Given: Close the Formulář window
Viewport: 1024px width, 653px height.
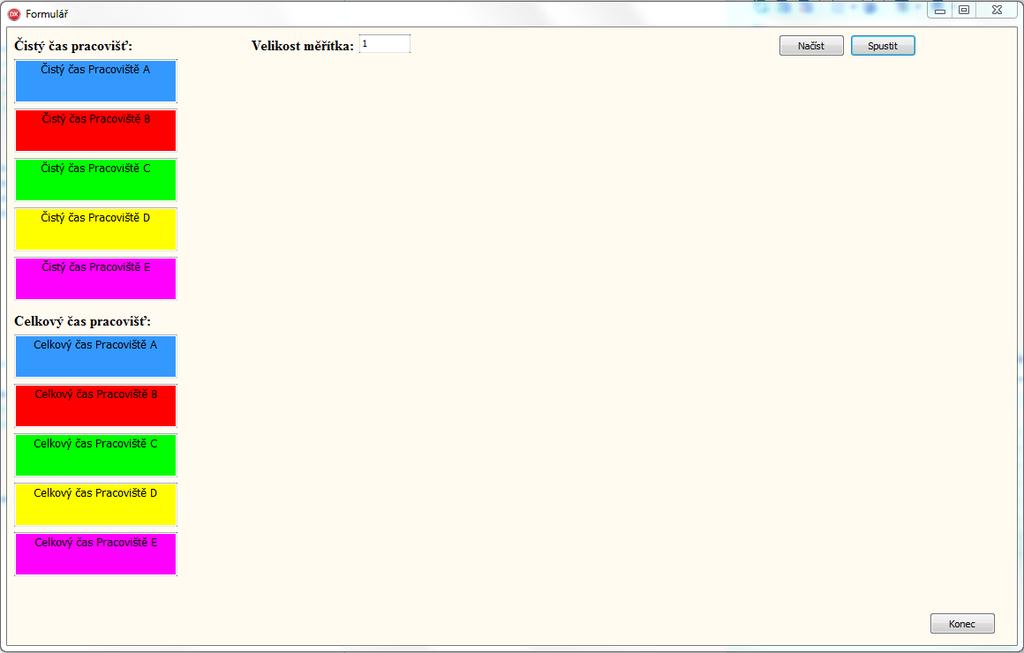Looking at the screenshot, I should pyautogui.click(x=997, y=10).
